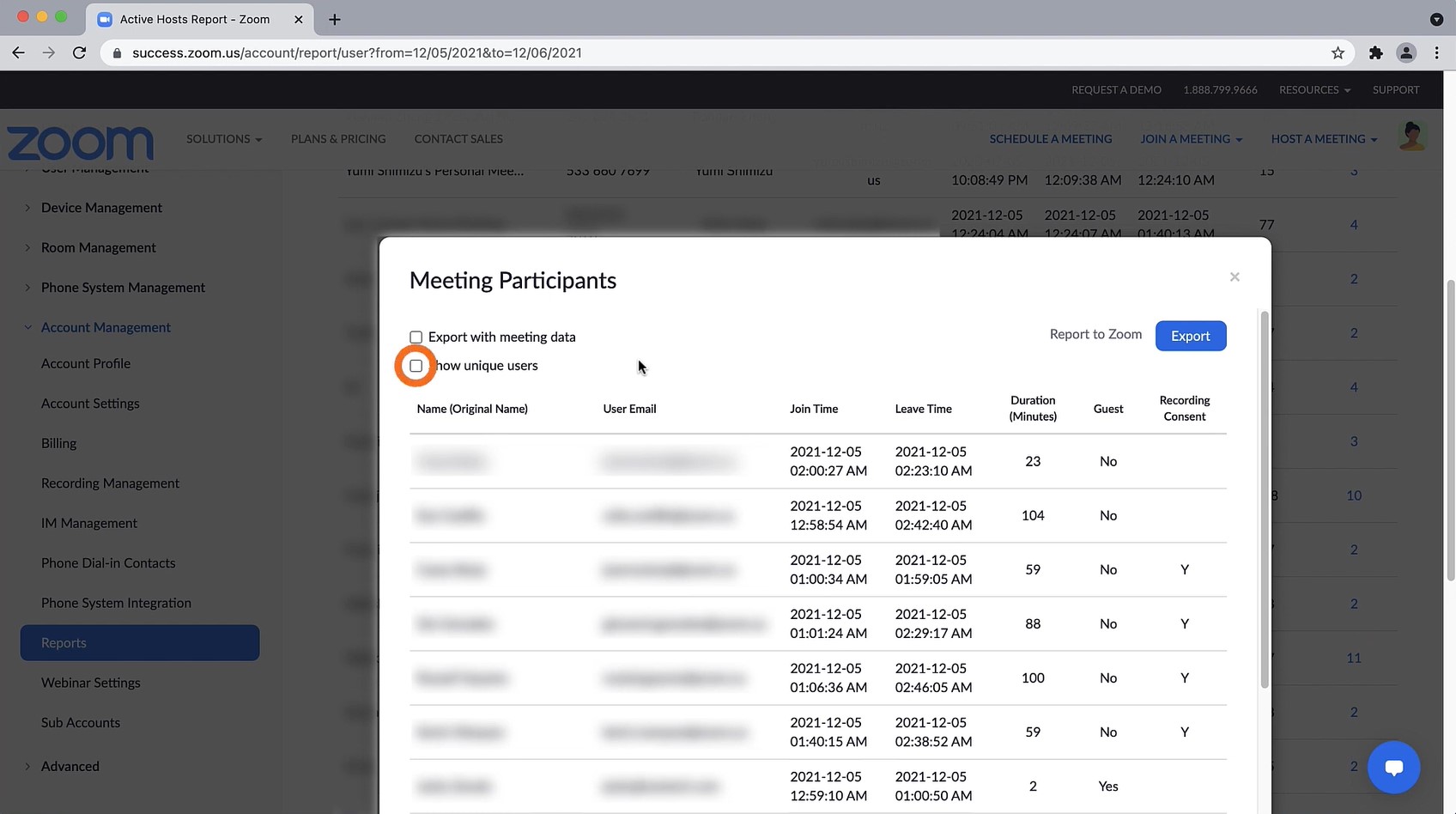Click the dialog vertical scrollbar

(1264, 500)
